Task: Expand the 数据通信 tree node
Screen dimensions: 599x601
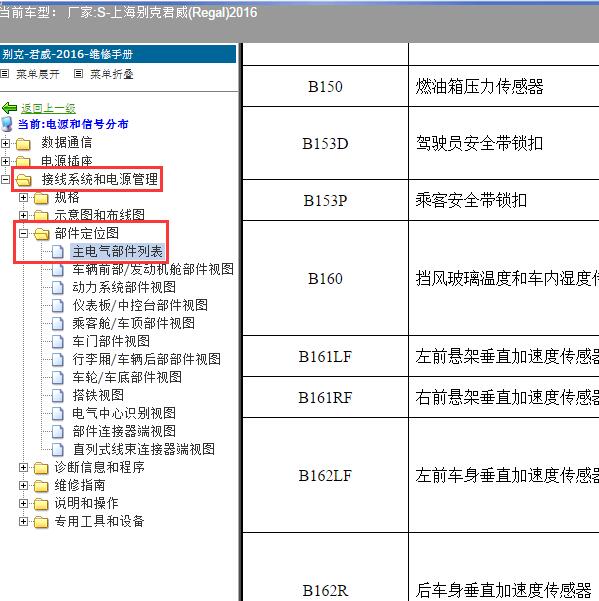Action: [x=5, y=143]
